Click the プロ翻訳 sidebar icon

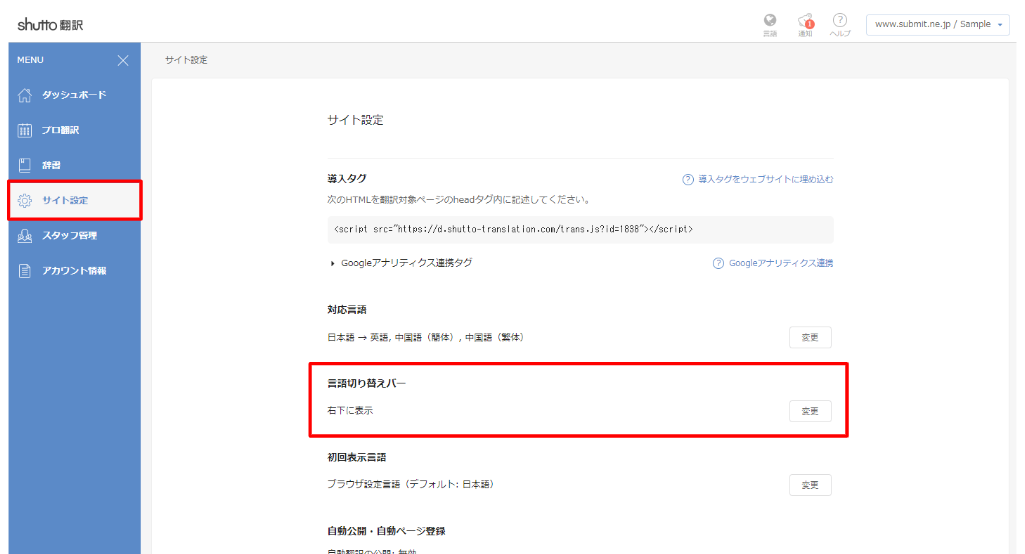click(x=25, y=130)
